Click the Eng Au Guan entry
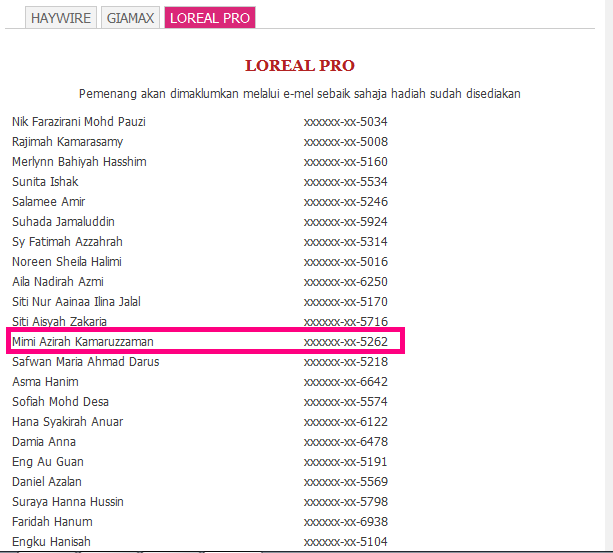This screenshot has width=613, height=553. tap(48, 462)
